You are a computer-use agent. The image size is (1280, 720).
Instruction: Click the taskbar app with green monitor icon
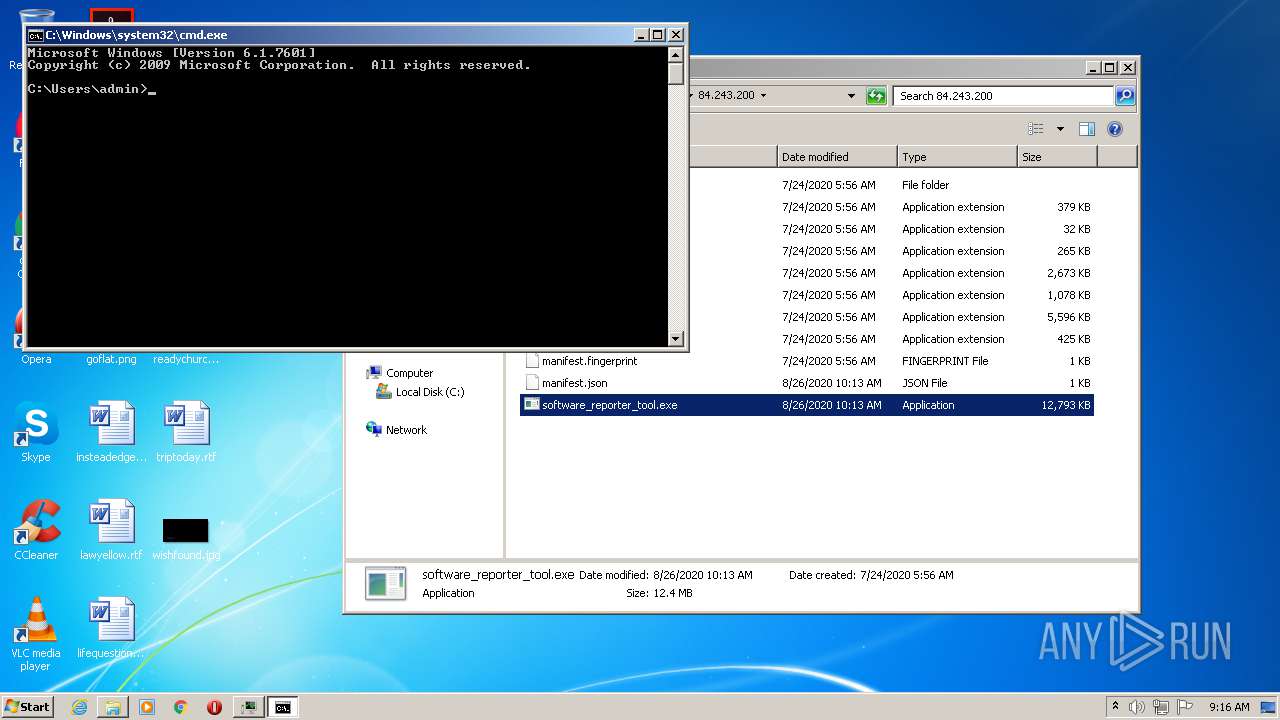tap(248, 707)
